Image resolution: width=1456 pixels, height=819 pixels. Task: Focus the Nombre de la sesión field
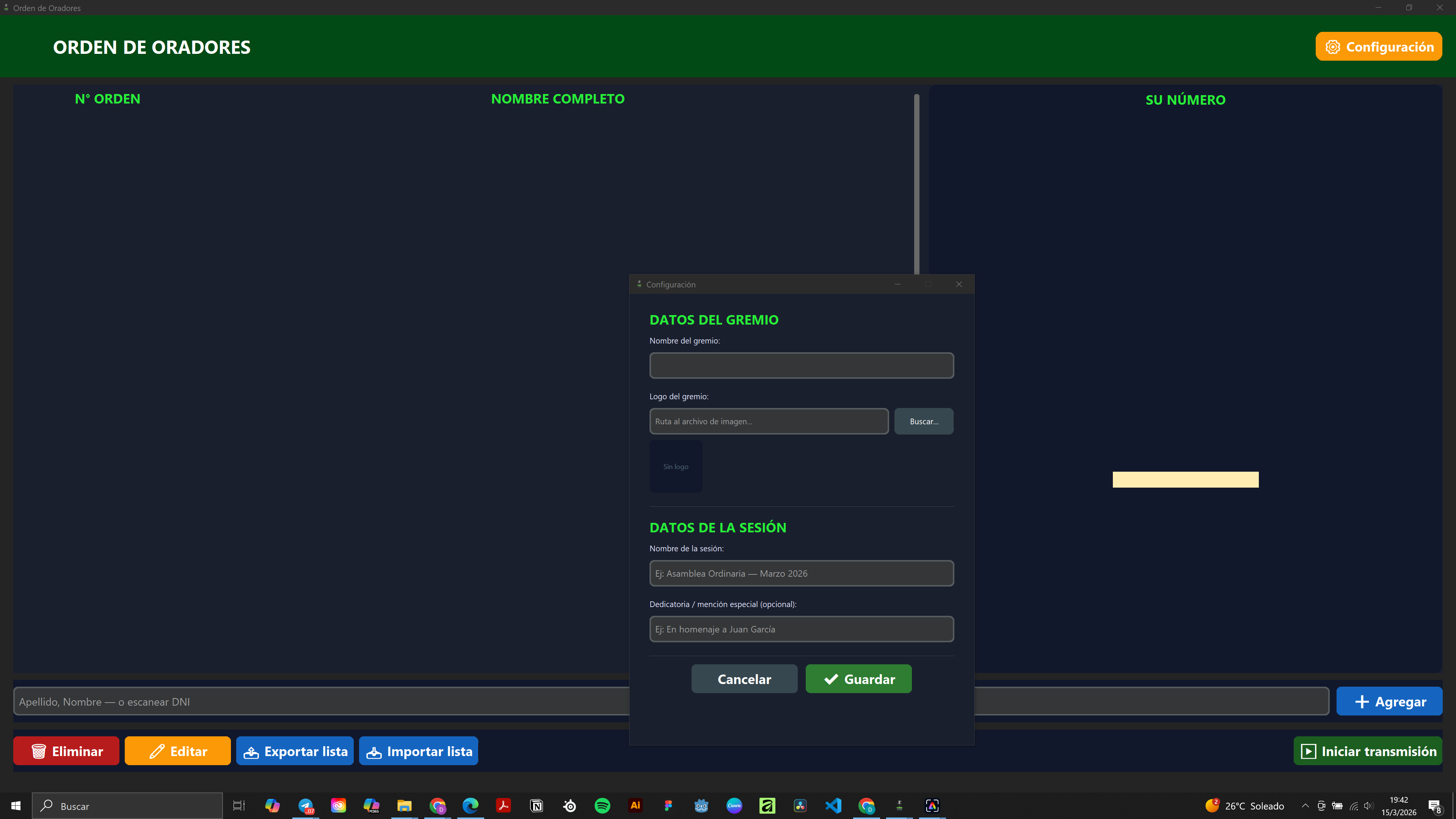(x=801, y=573)
